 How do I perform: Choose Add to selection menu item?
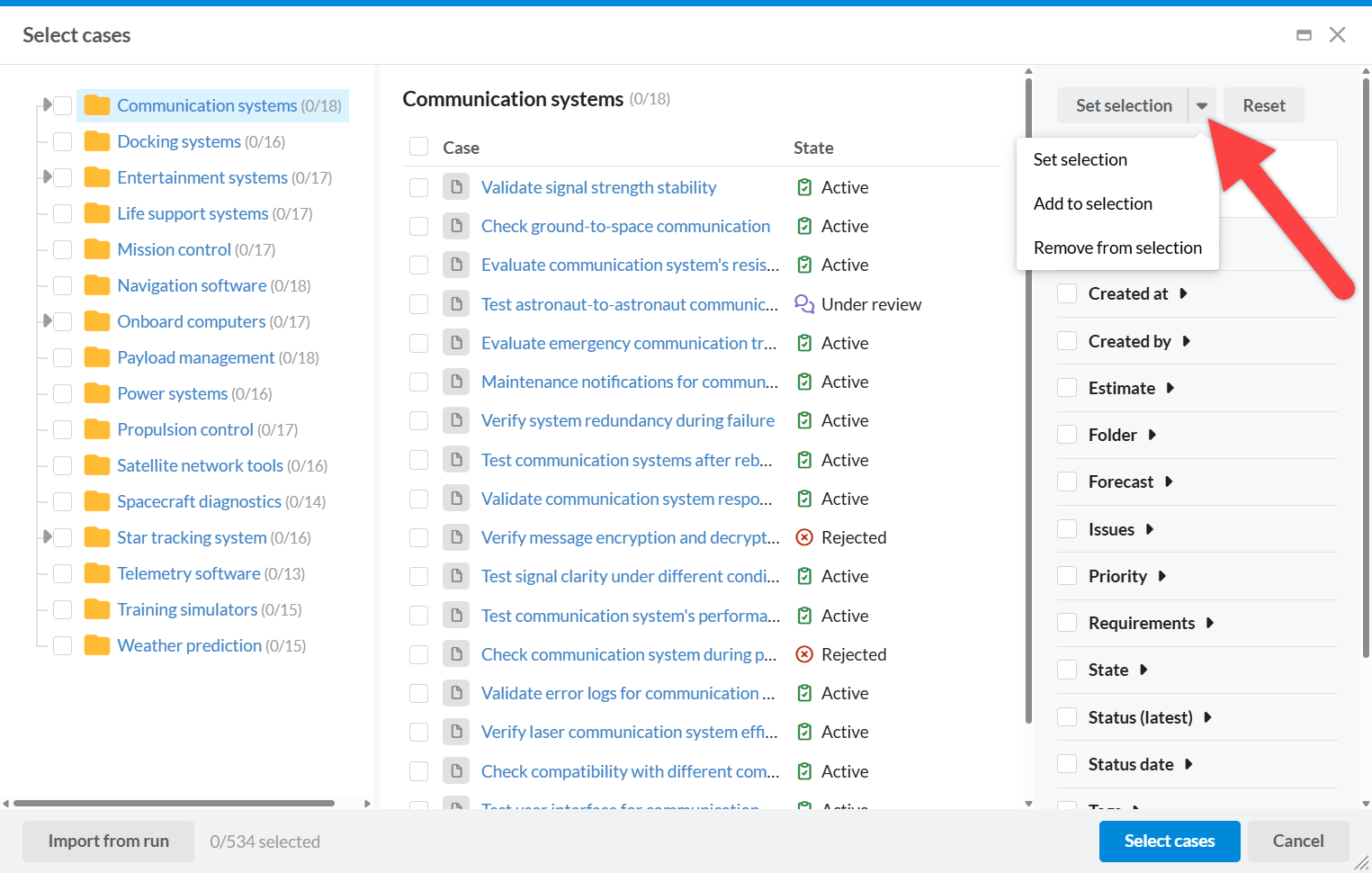[x=1092, y=203]
